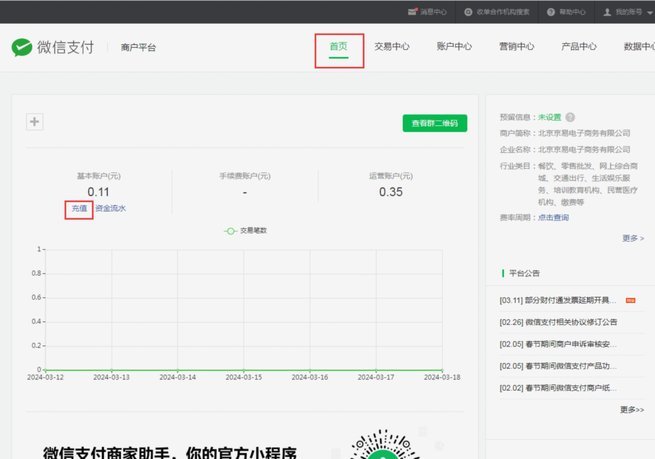Open the 数据中心 tab
This screenshot has height=459, width=655.
639,46
